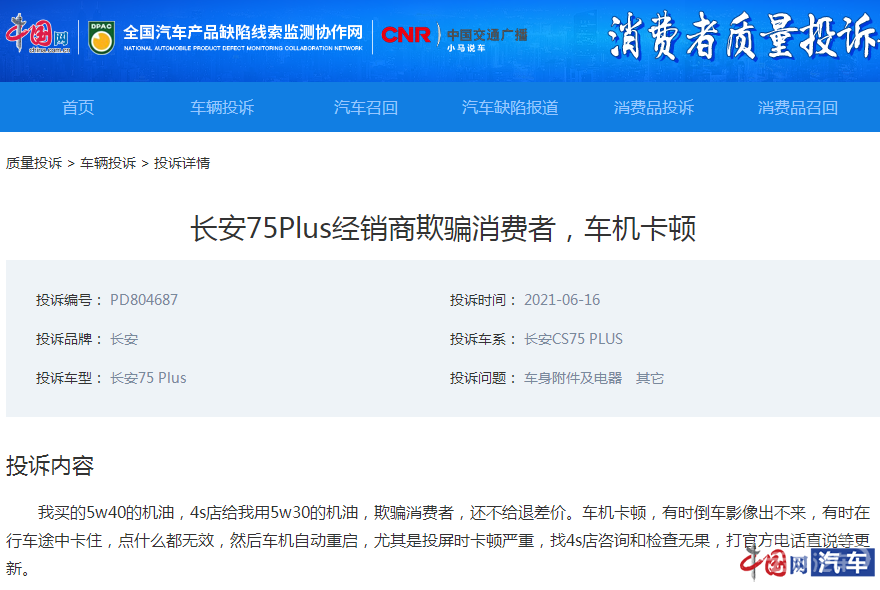Click 质量投诉 breadcrumb link
Viewport: 880px width, 590px height.
34,163
